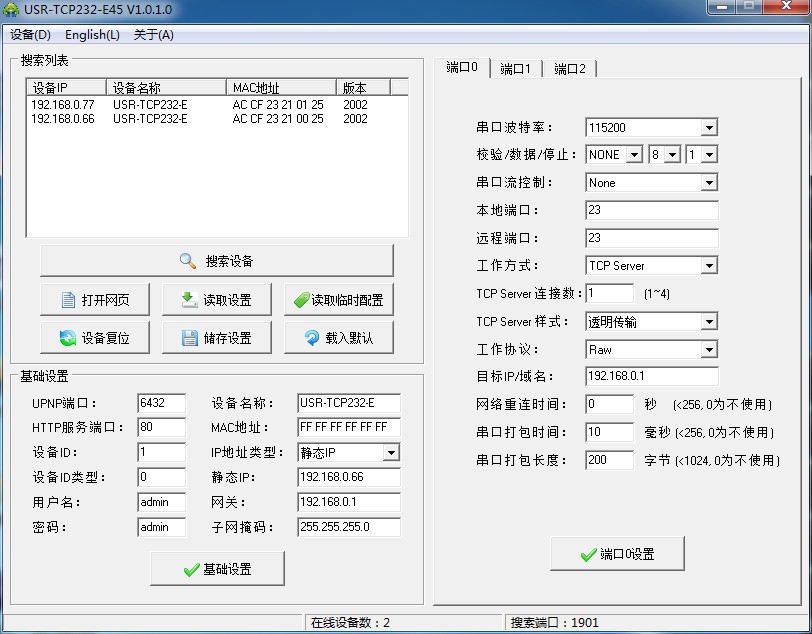Expand the 串口流控制 None dropdown
Image resolution: width=812 pixels, height=634 pixels.
[708, 183]
